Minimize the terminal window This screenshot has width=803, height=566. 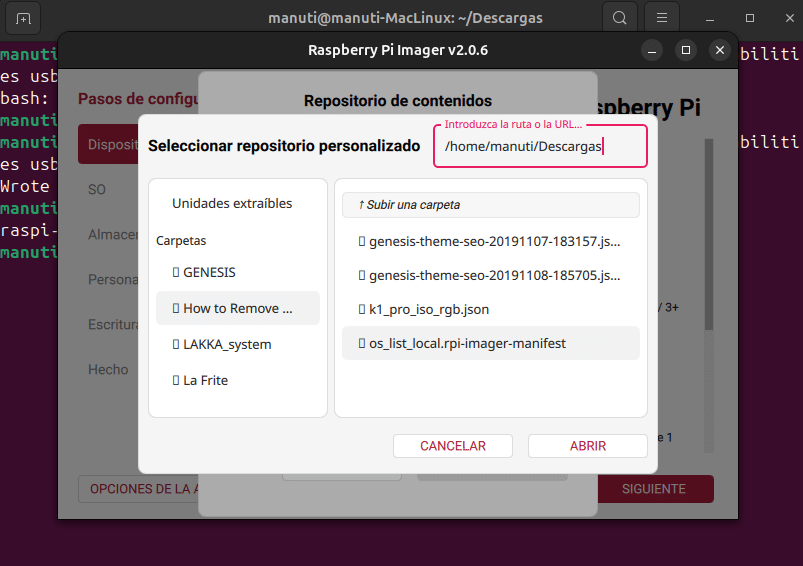pos(710,18)
